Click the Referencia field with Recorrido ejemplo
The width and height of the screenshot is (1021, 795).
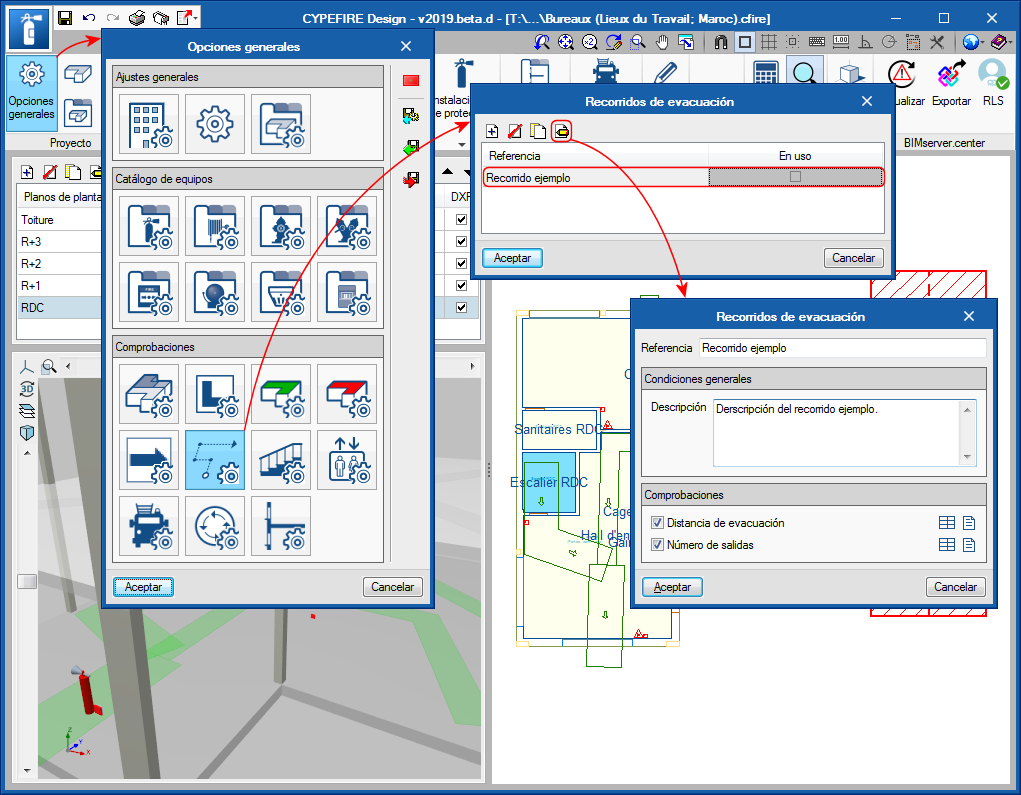[843, 348]
